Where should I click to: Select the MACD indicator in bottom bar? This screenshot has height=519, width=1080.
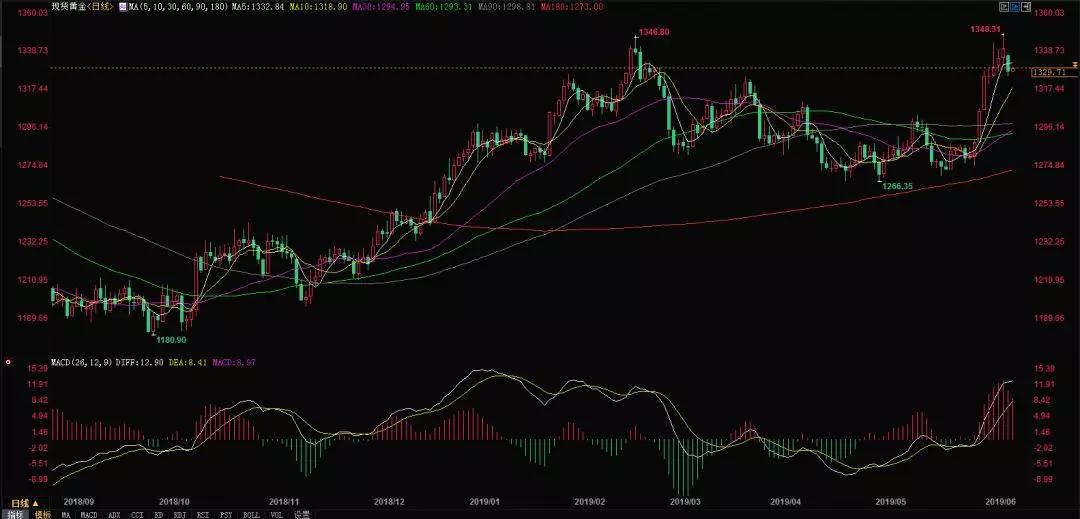point(89,514)
